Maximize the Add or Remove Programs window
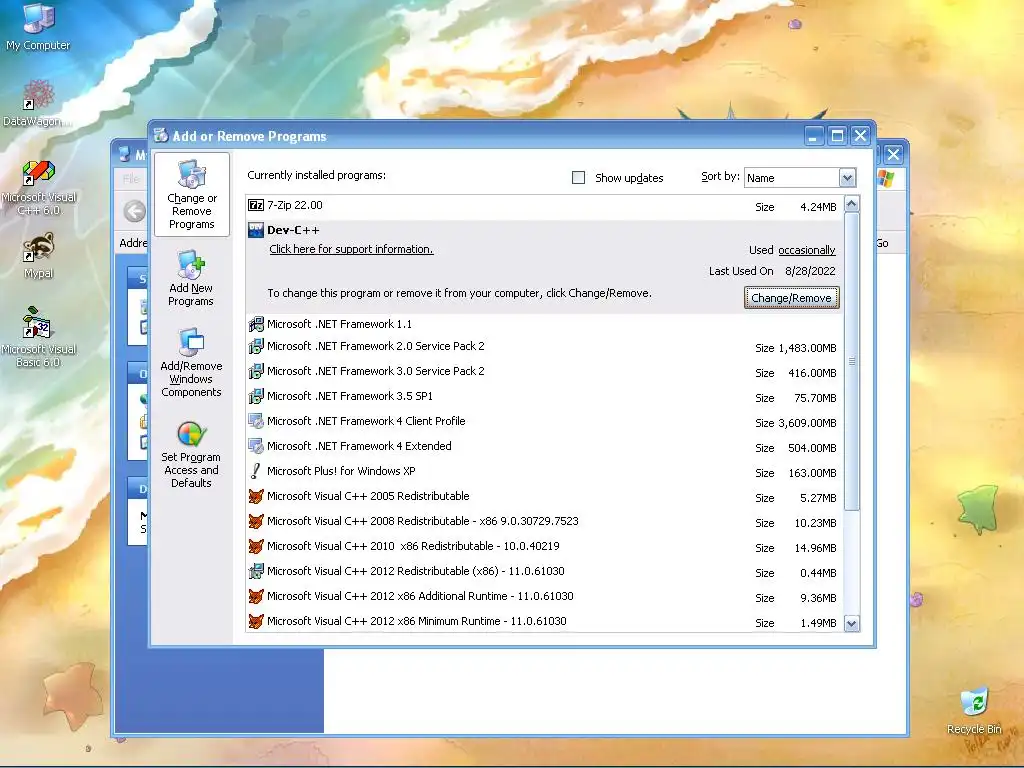Image resolution: width=1024 pixels, height=768 pixels. [x=837, y=136]
